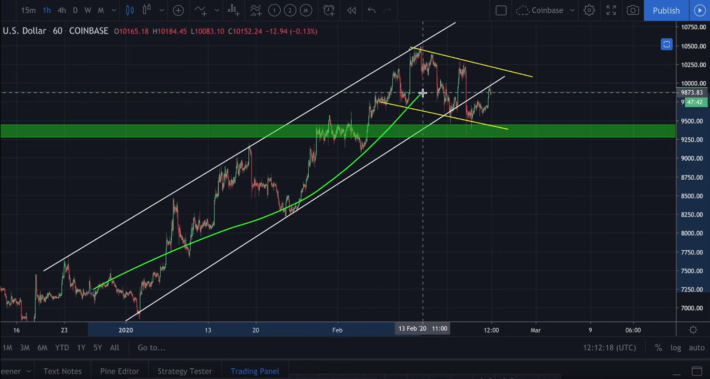Take a chart snapshot with the camera icon
Image resolution: width=710 pixels, height=379 pixels.
click(633, 10)
